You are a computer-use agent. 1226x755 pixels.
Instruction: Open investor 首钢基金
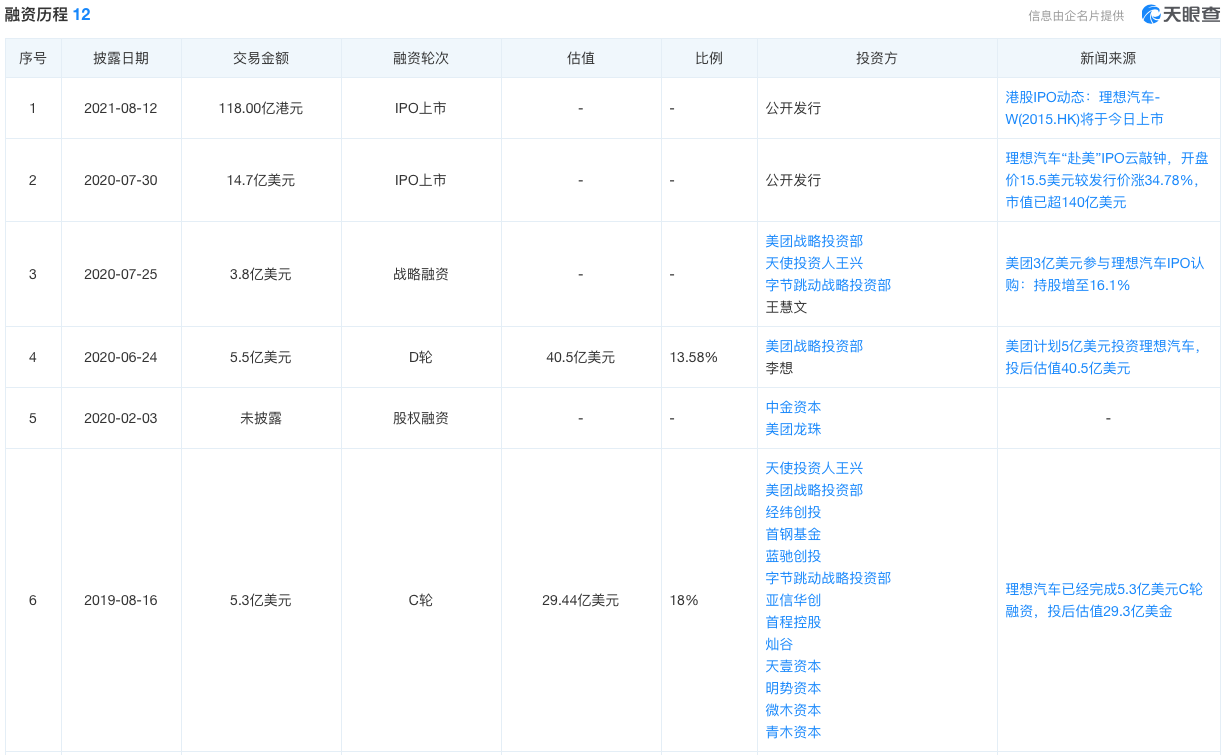point(793,534)
